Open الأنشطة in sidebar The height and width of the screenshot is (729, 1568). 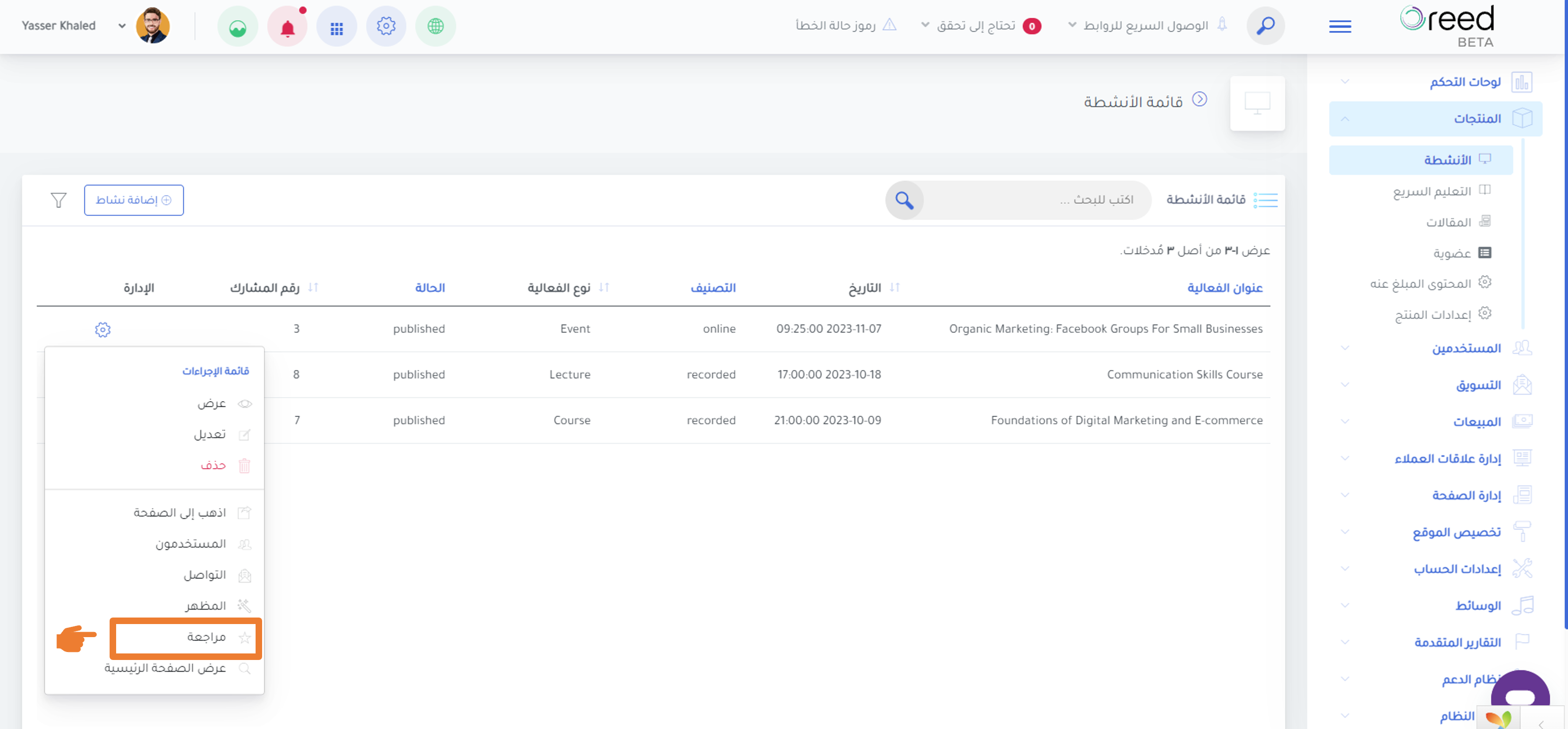click(x=1421, y=160)
